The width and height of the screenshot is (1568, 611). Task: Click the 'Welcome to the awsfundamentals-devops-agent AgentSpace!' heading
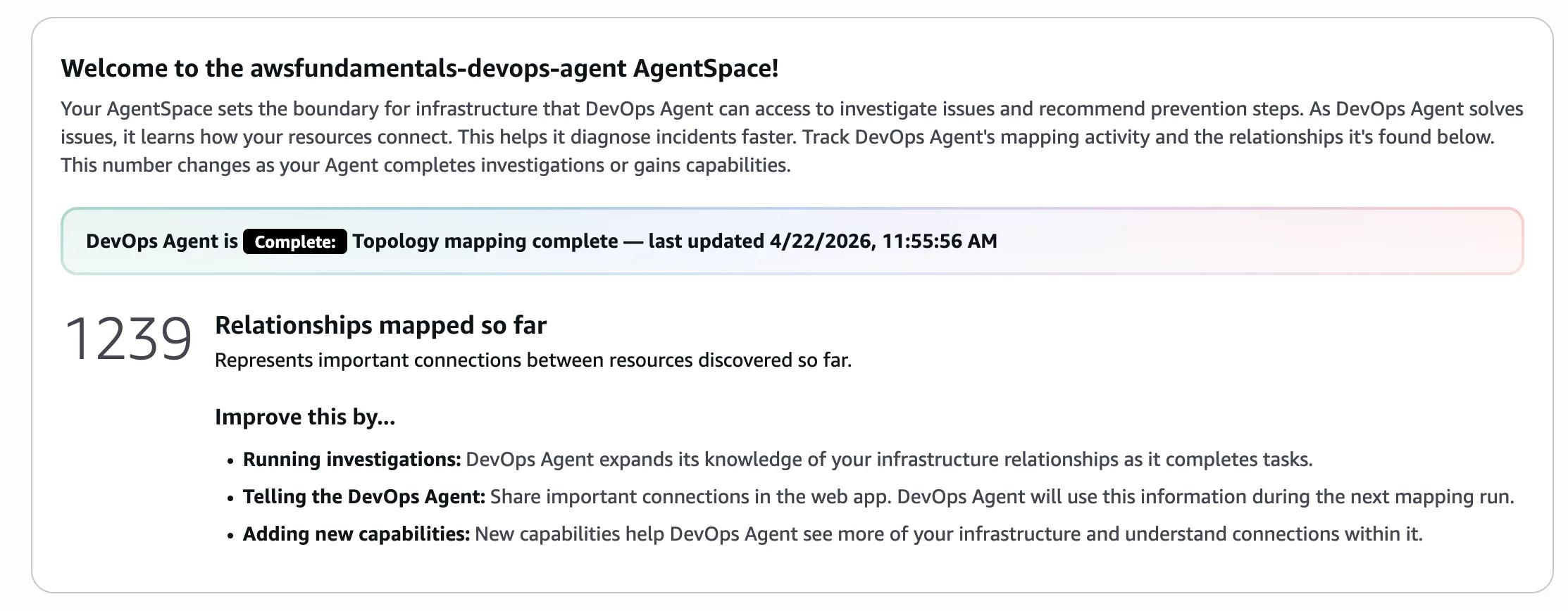(420, 68)
